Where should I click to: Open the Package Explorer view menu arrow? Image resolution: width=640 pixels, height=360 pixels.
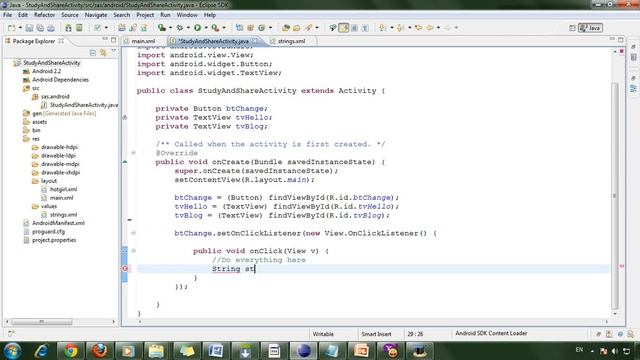coord(113,51)
